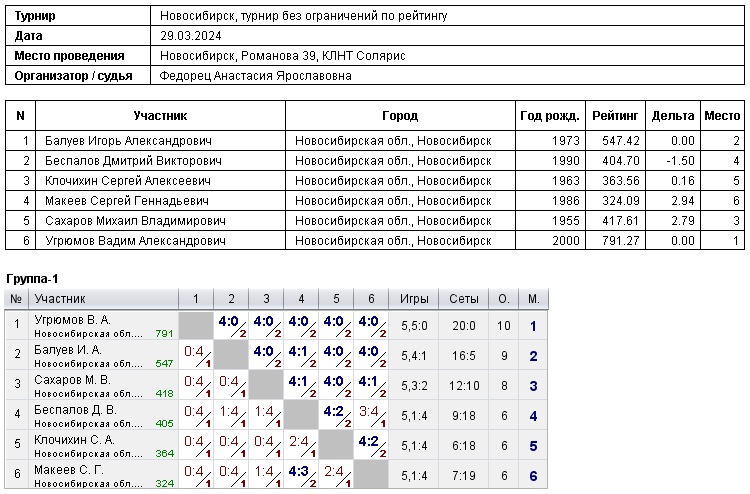
Task: Click Макеев Сергей Геннадьевич in participants table
Action: [126, 201]
